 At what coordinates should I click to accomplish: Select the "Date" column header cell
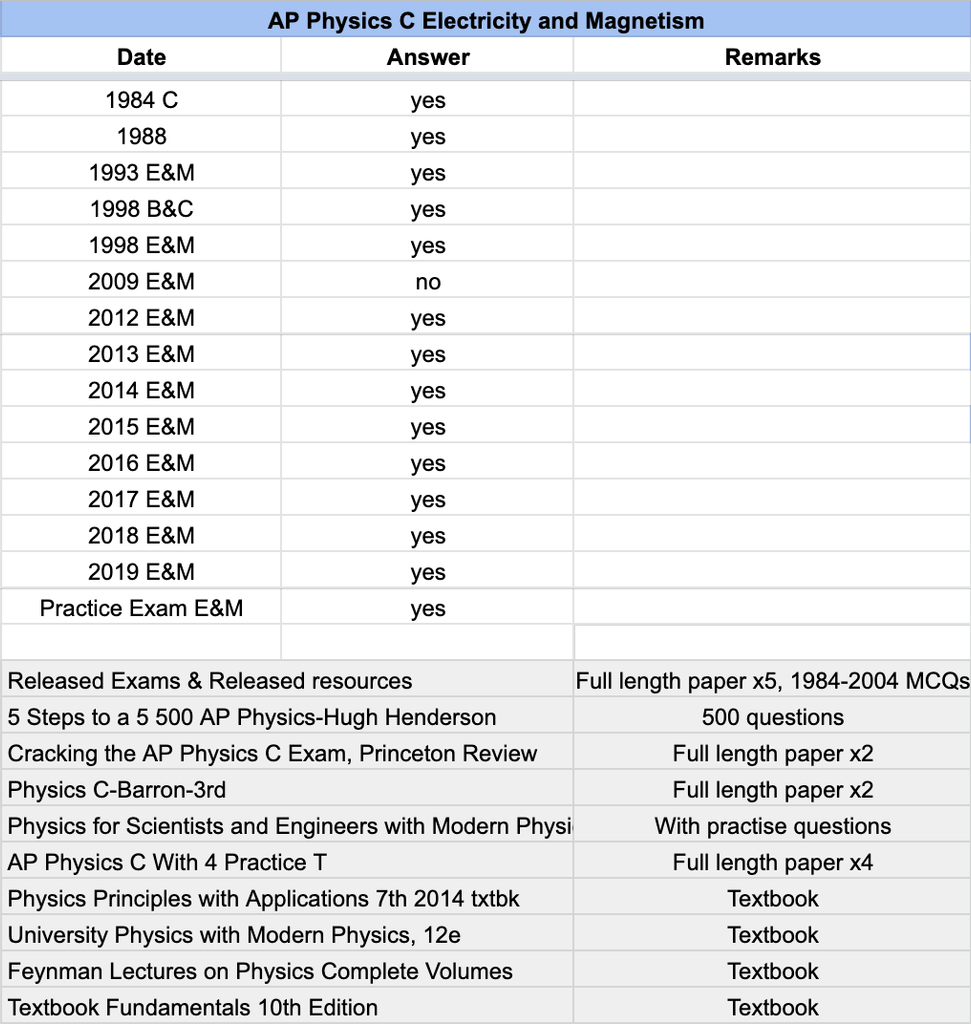pyautogui.click(x=141, y=57)
